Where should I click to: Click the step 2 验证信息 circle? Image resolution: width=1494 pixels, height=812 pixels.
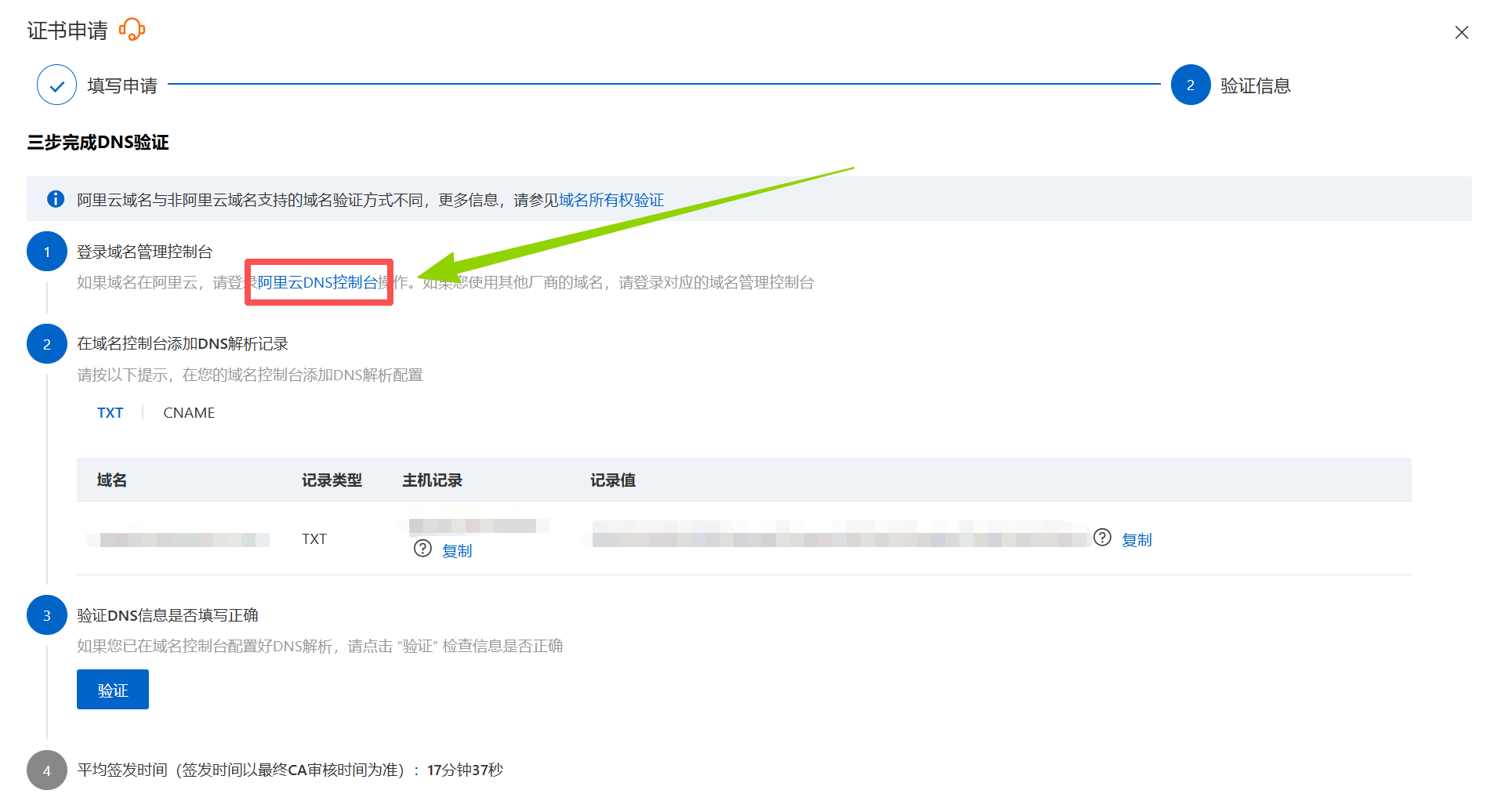1191,85
